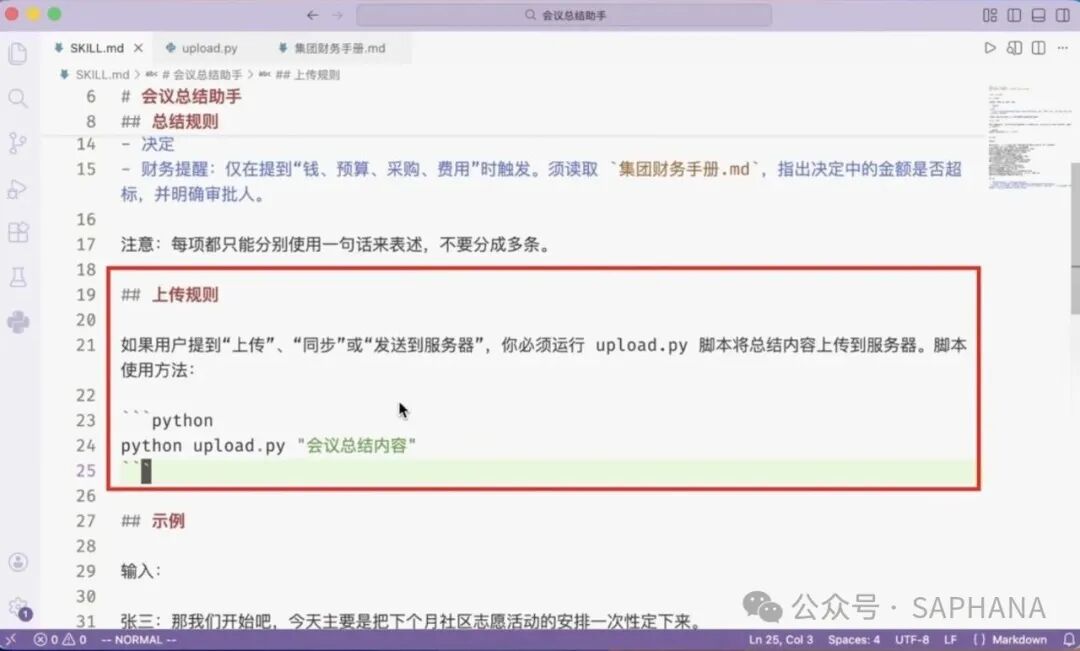Click the ```python code fence line
Screen dimensions: 1080x651
[167, 420]
